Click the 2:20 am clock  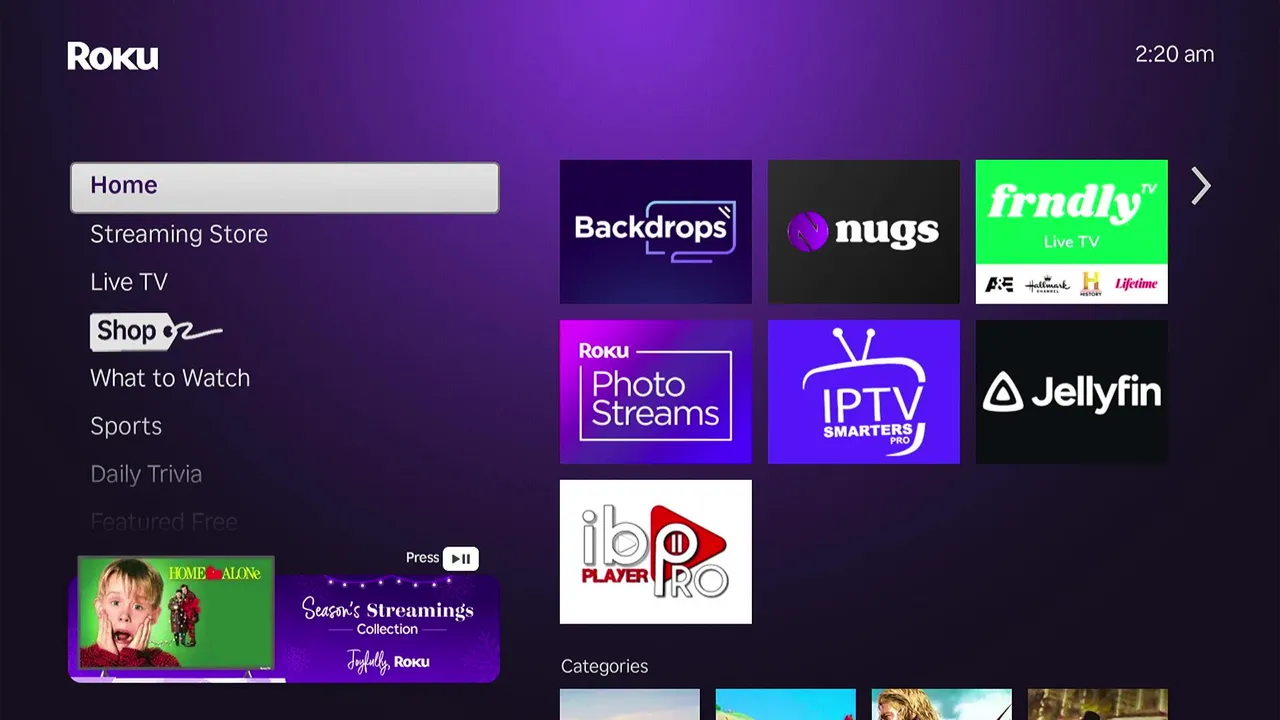[1174, 55]
